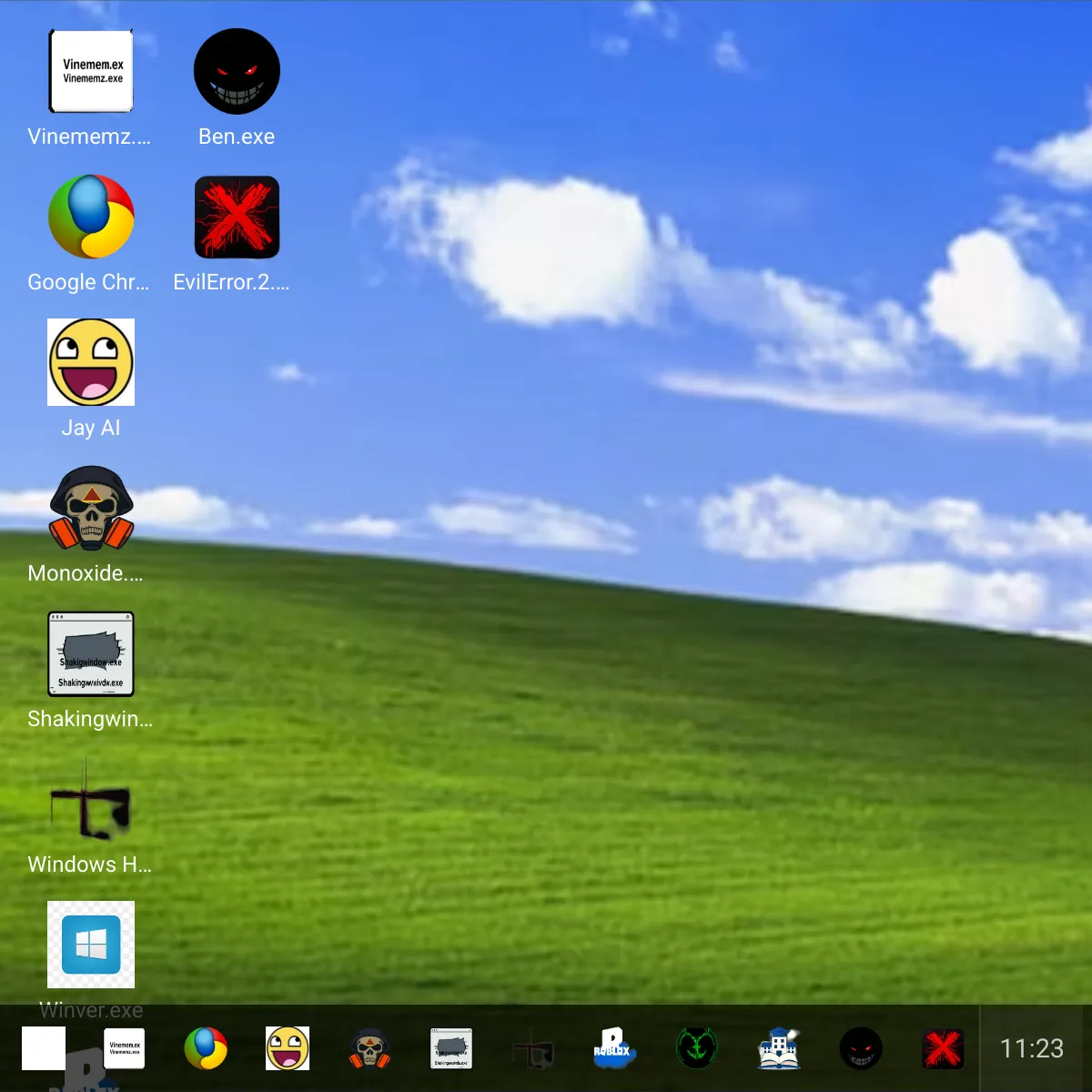Viewport: 1092px width, 1092px height.
Task: Select the 'Ben.exe' icon label
Action: pos(237,136)
